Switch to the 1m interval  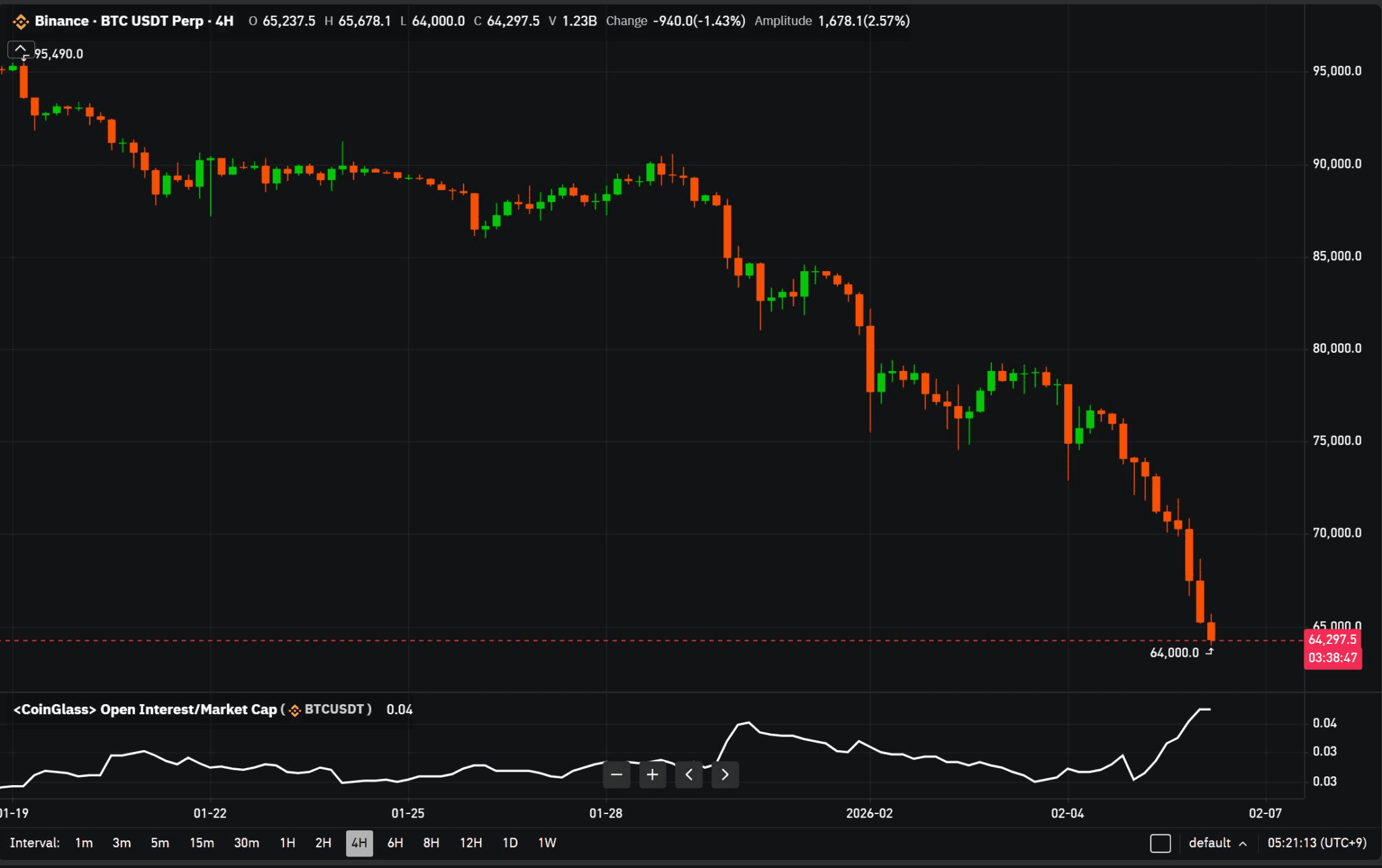[84, 843]
